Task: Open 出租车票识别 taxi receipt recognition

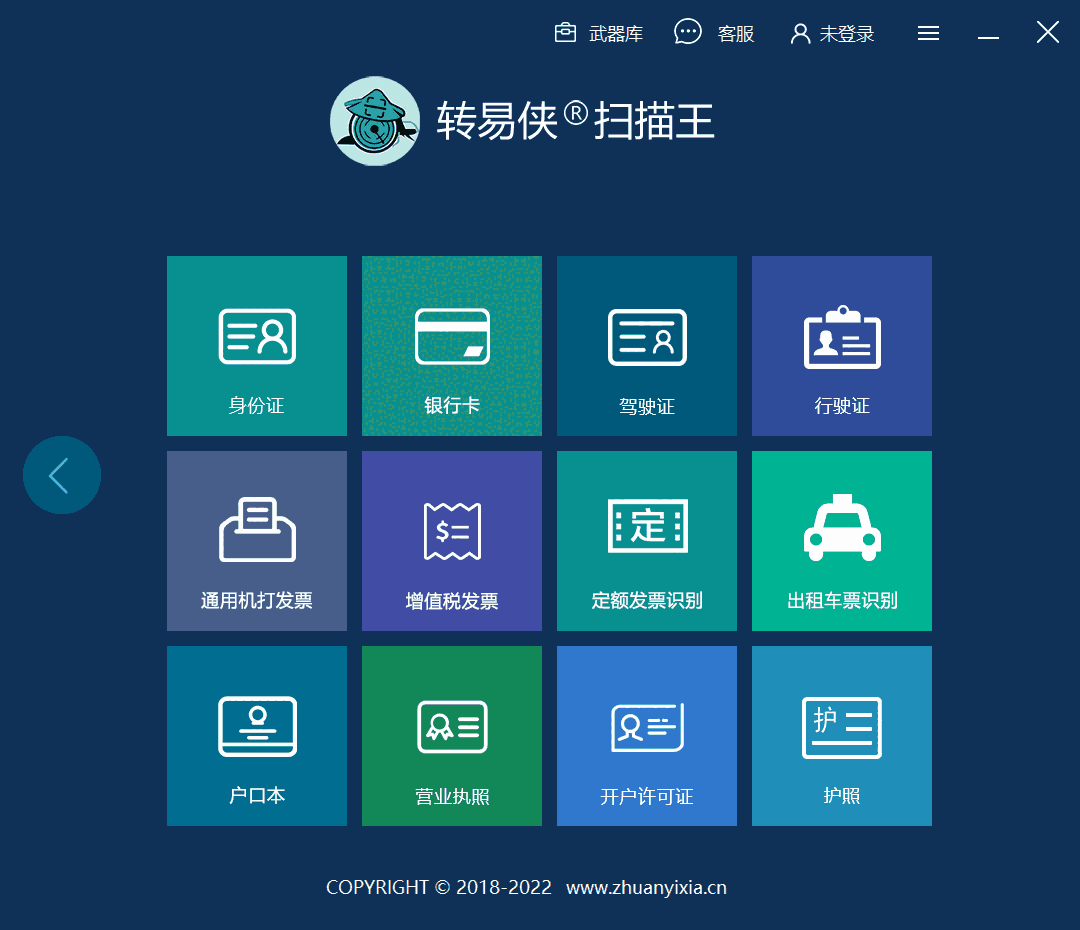Action: [x=841, y=541]
